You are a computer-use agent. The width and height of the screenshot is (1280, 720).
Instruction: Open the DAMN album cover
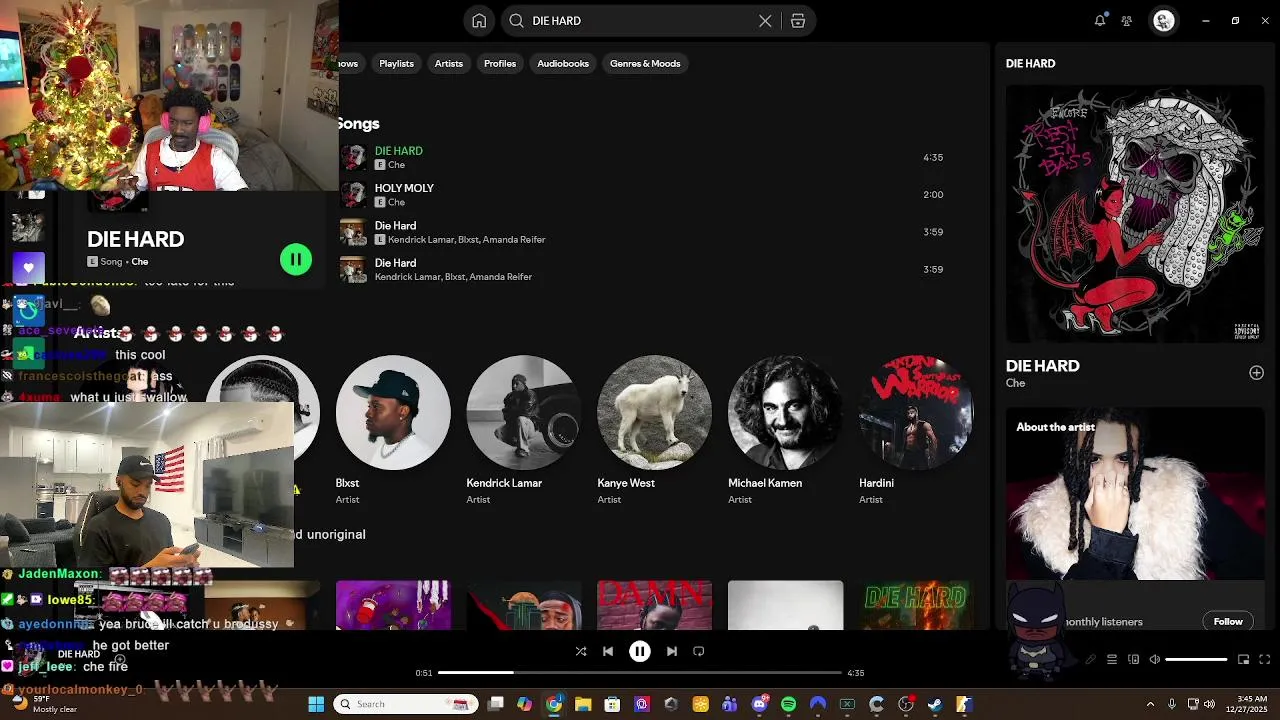pos(654,605)
